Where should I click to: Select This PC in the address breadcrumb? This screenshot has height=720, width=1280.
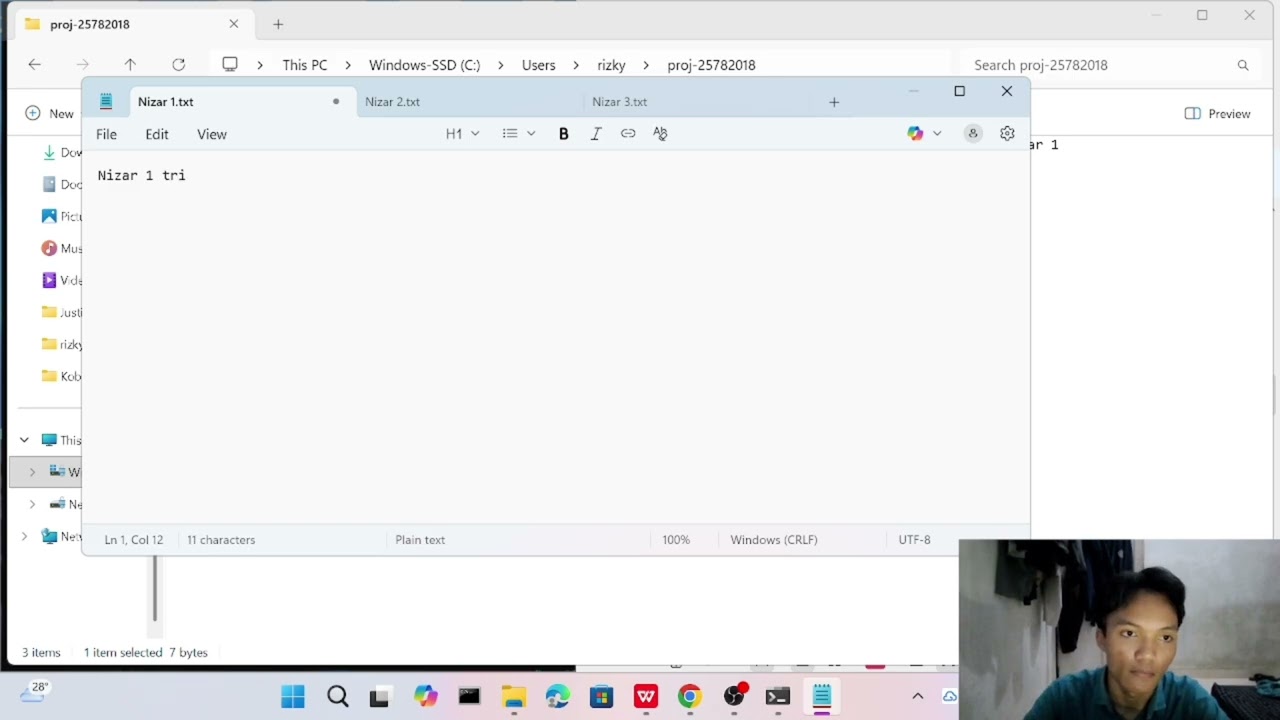point(305,65)
